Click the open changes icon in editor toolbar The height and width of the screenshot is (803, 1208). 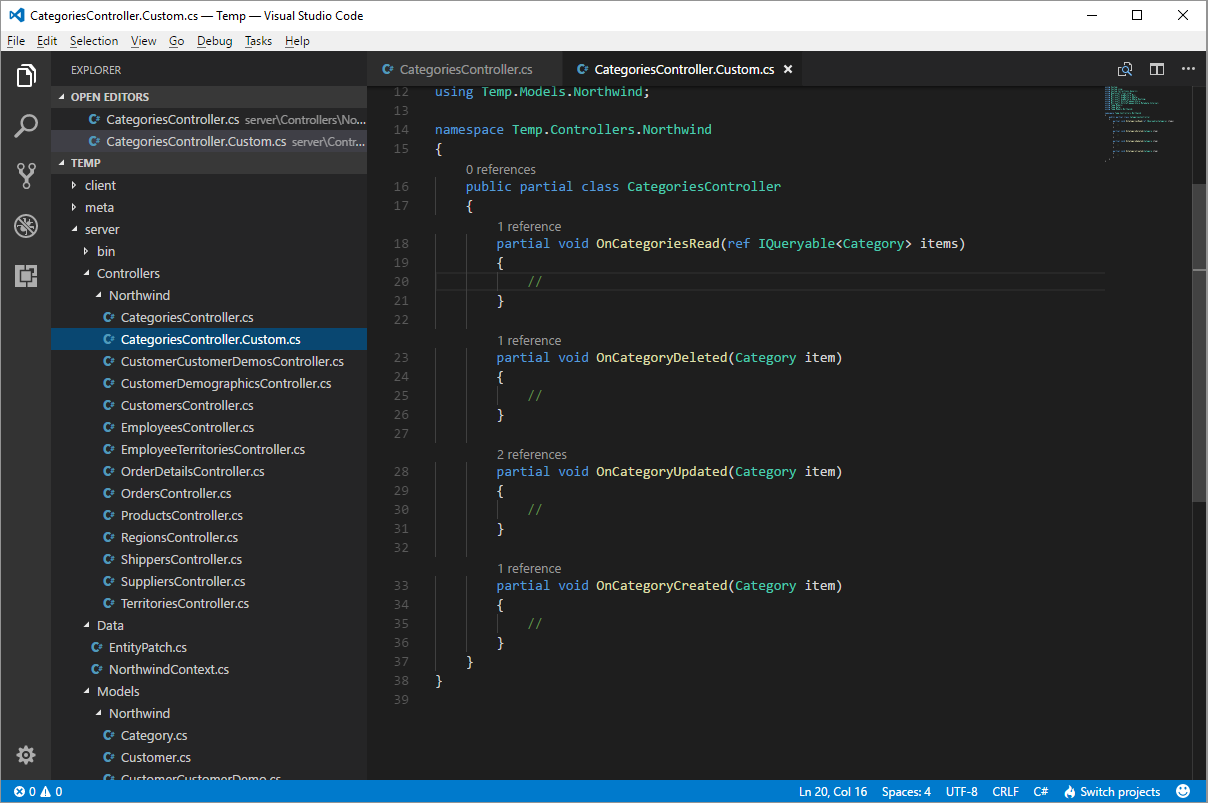pos(1125,69)
